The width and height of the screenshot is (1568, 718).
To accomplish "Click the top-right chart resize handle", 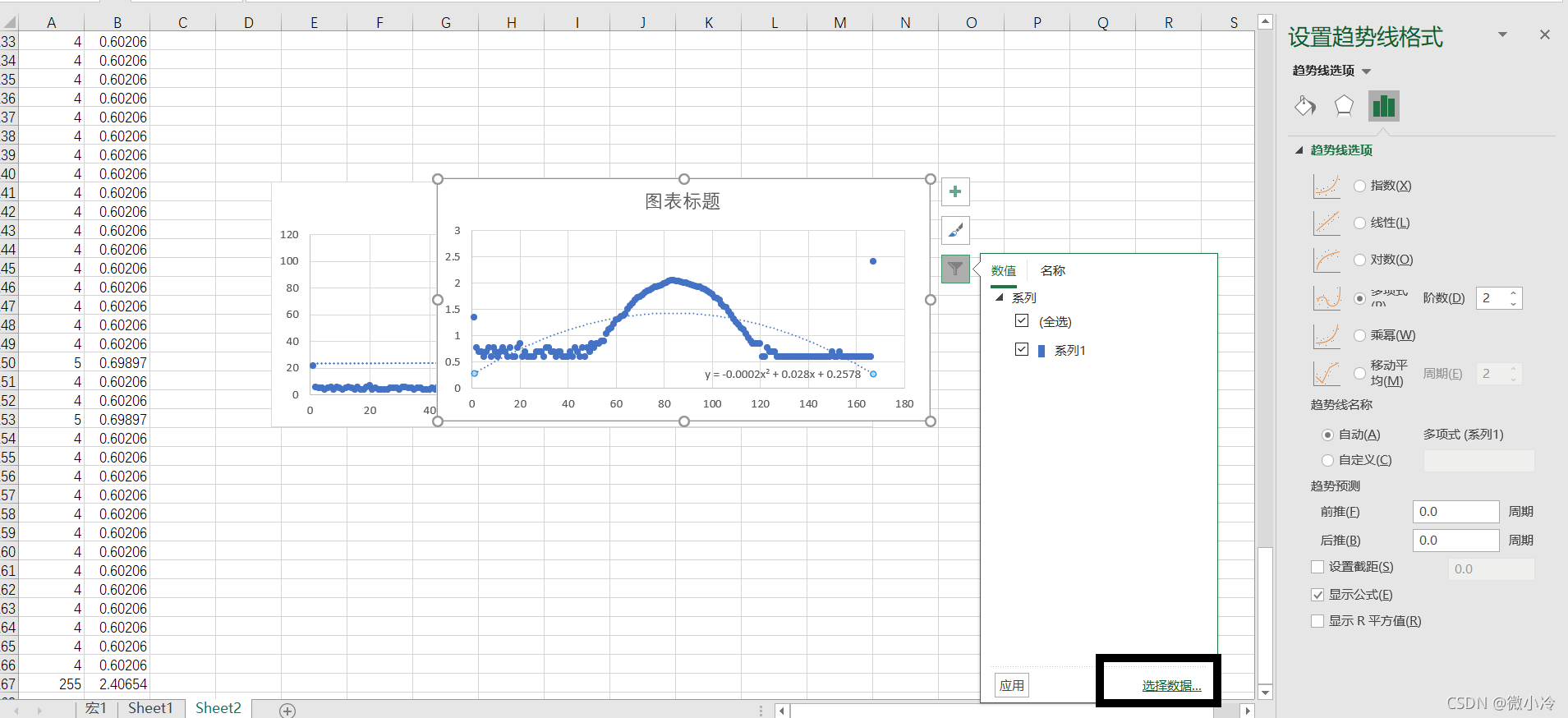I will (931, 179).
